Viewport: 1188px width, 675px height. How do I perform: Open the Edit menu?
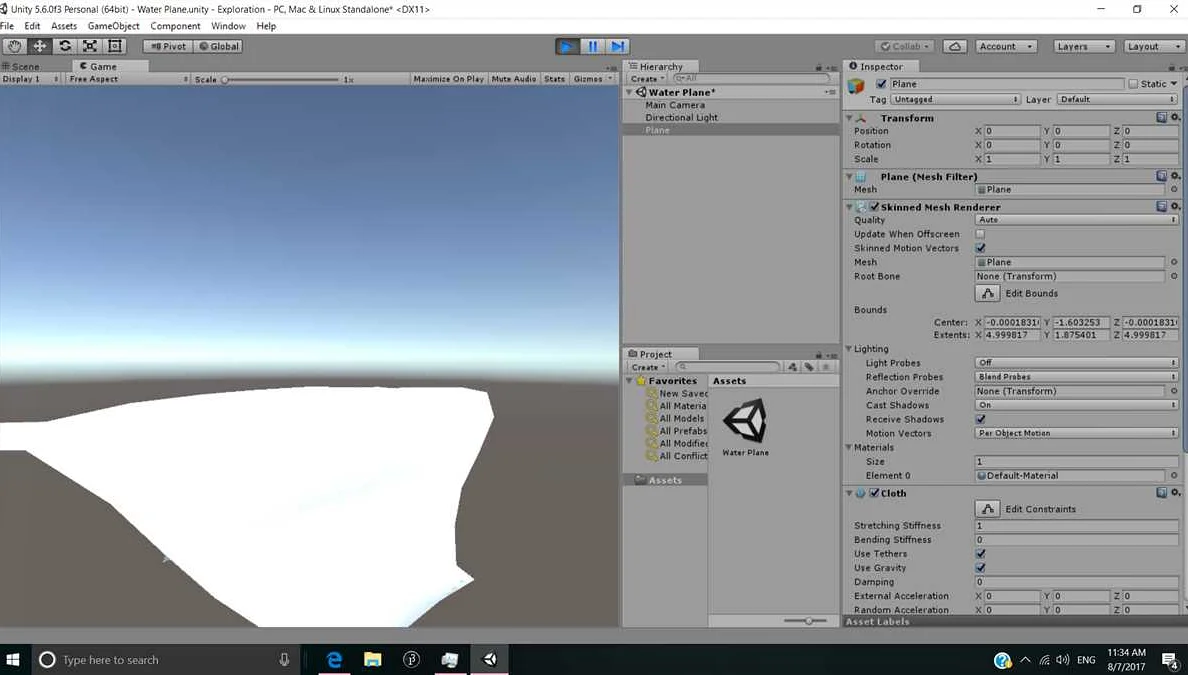32,26
